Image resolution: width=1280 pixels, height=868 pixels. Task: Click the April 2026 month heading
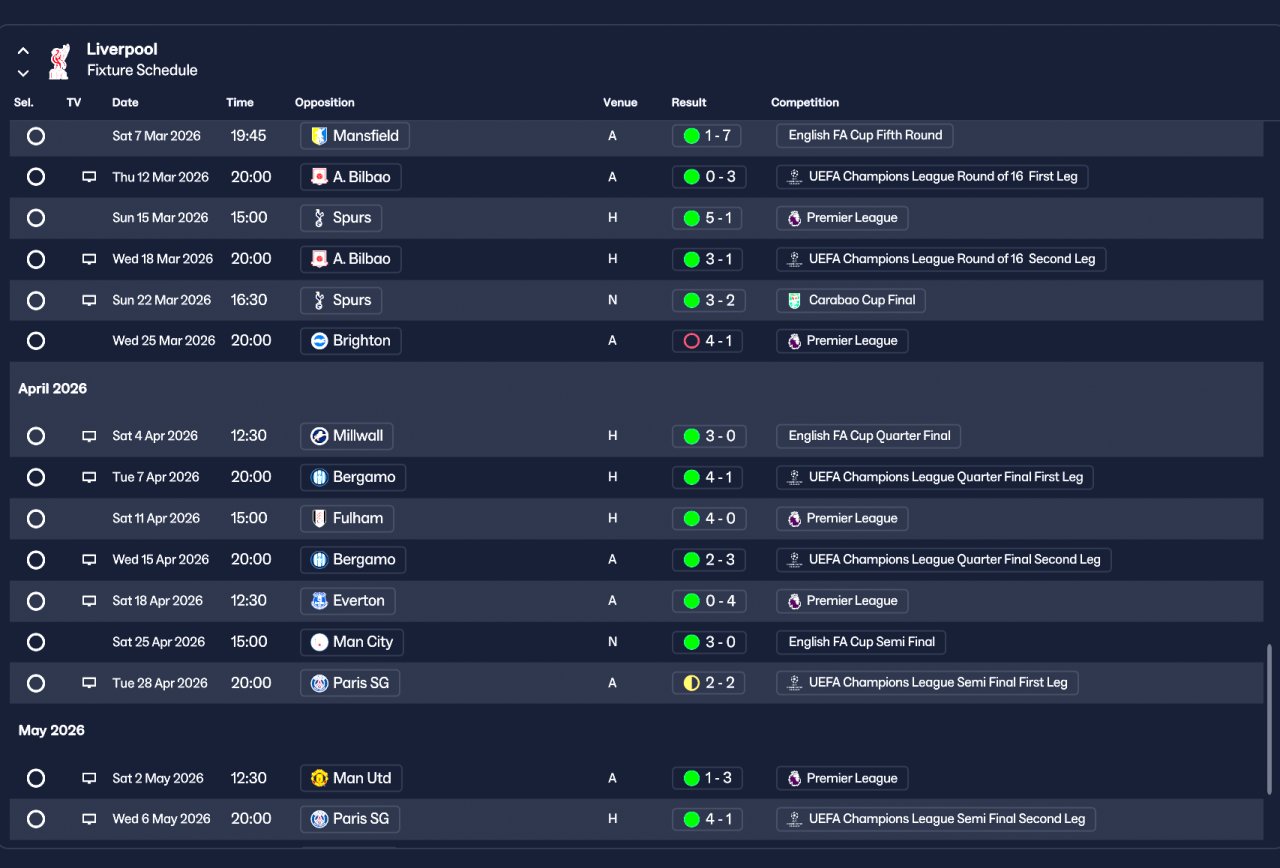pos(53,389)
